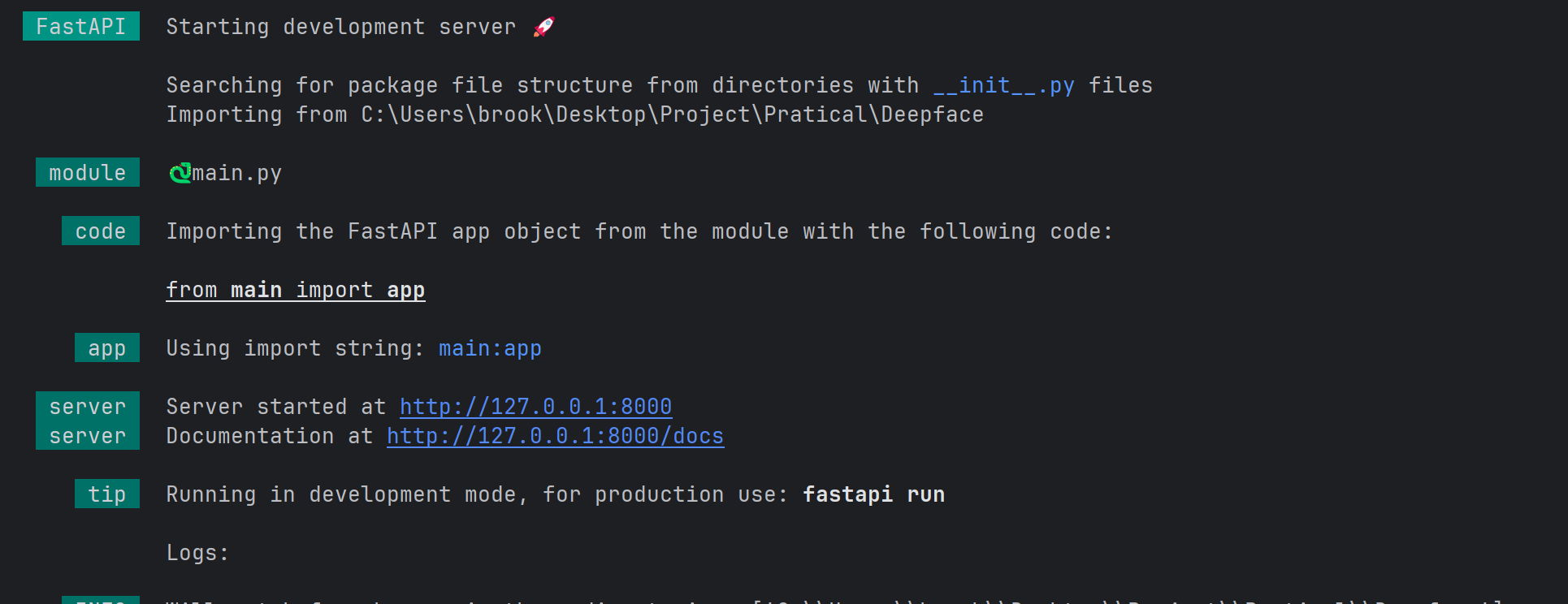Click the blue main:app import string

click(490, 348)
